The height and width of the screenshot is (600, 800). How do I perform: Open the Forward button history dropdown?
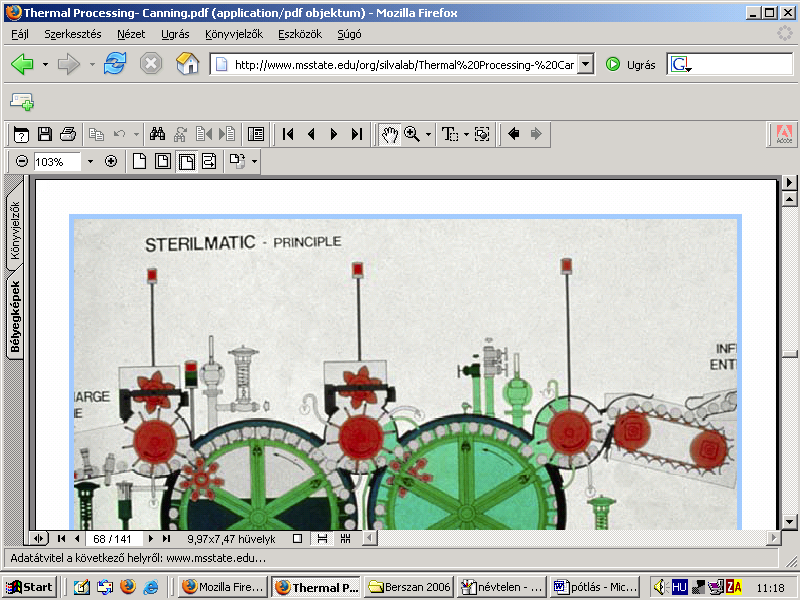coord(92,64)
